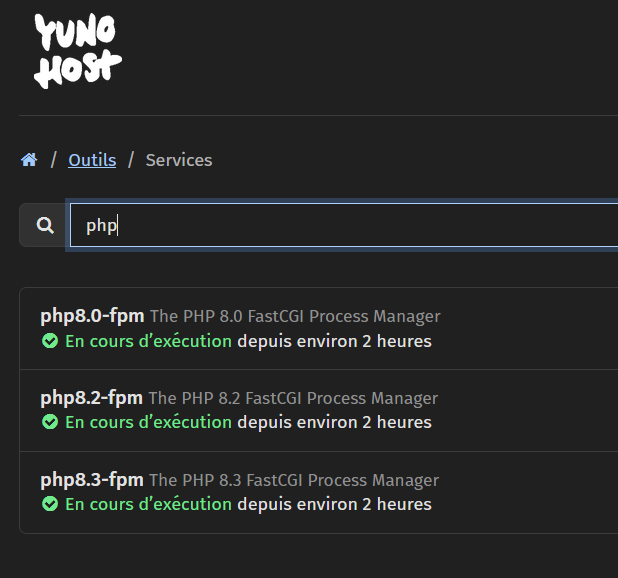Click the PHP 8.3 FastCGI Process Manager description
This screenshot has width=618, height=578.
(294, 480)
